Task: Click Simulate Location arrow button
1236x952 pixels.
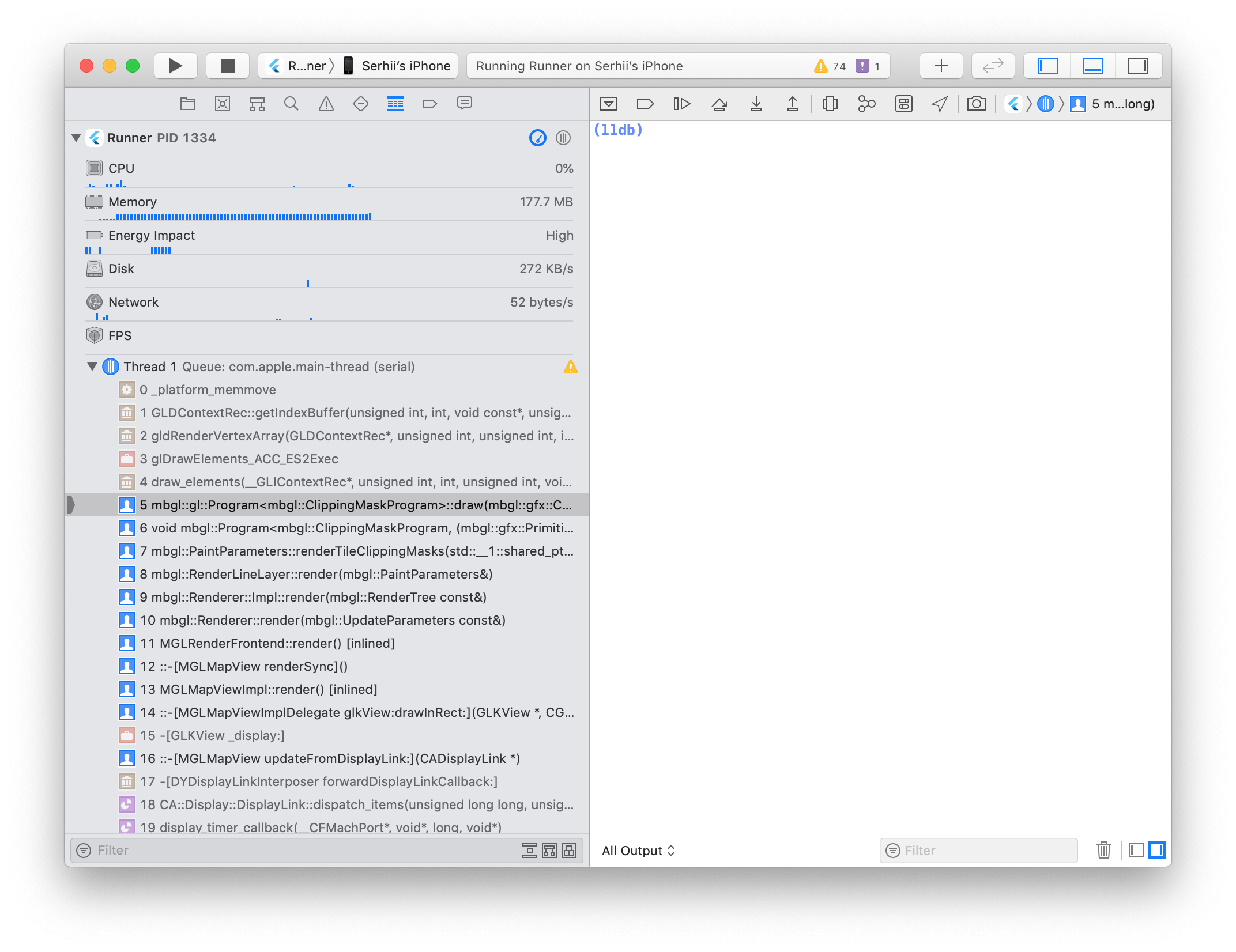Action: (x=940, y=104)
